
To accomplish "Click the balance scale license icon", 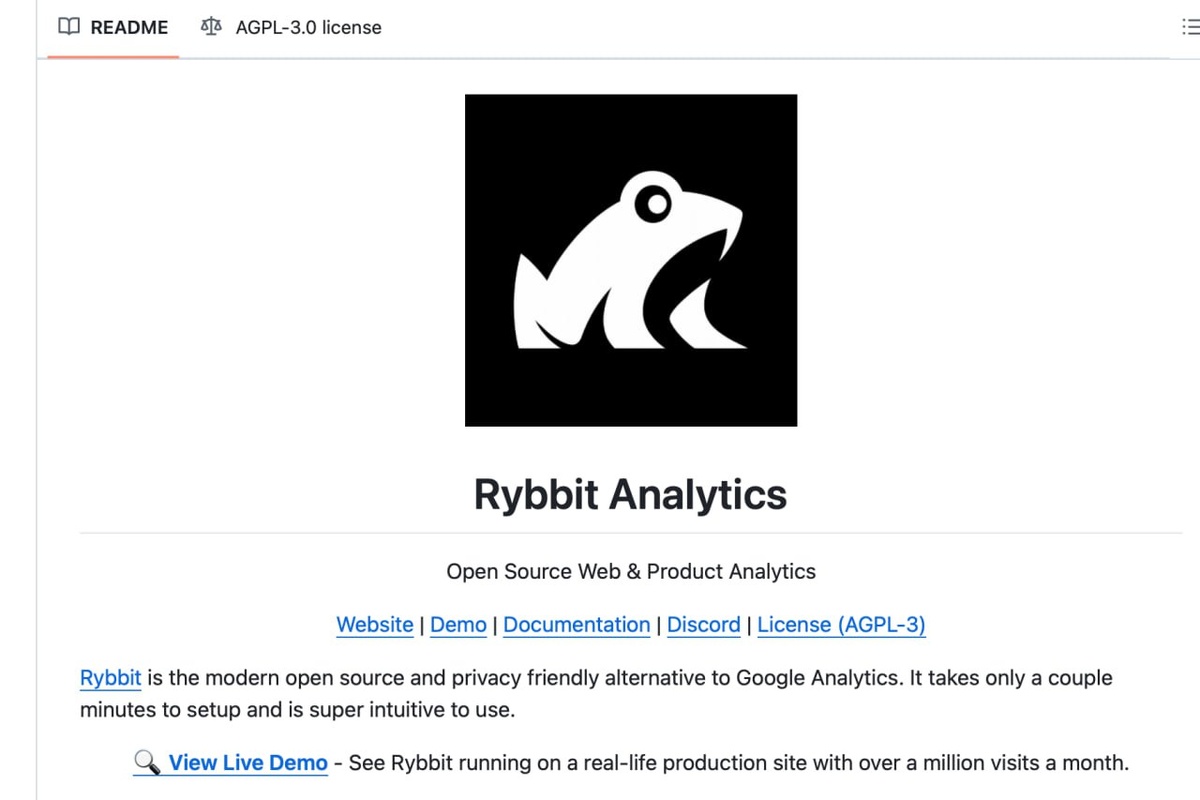I will tap(211, 27).
